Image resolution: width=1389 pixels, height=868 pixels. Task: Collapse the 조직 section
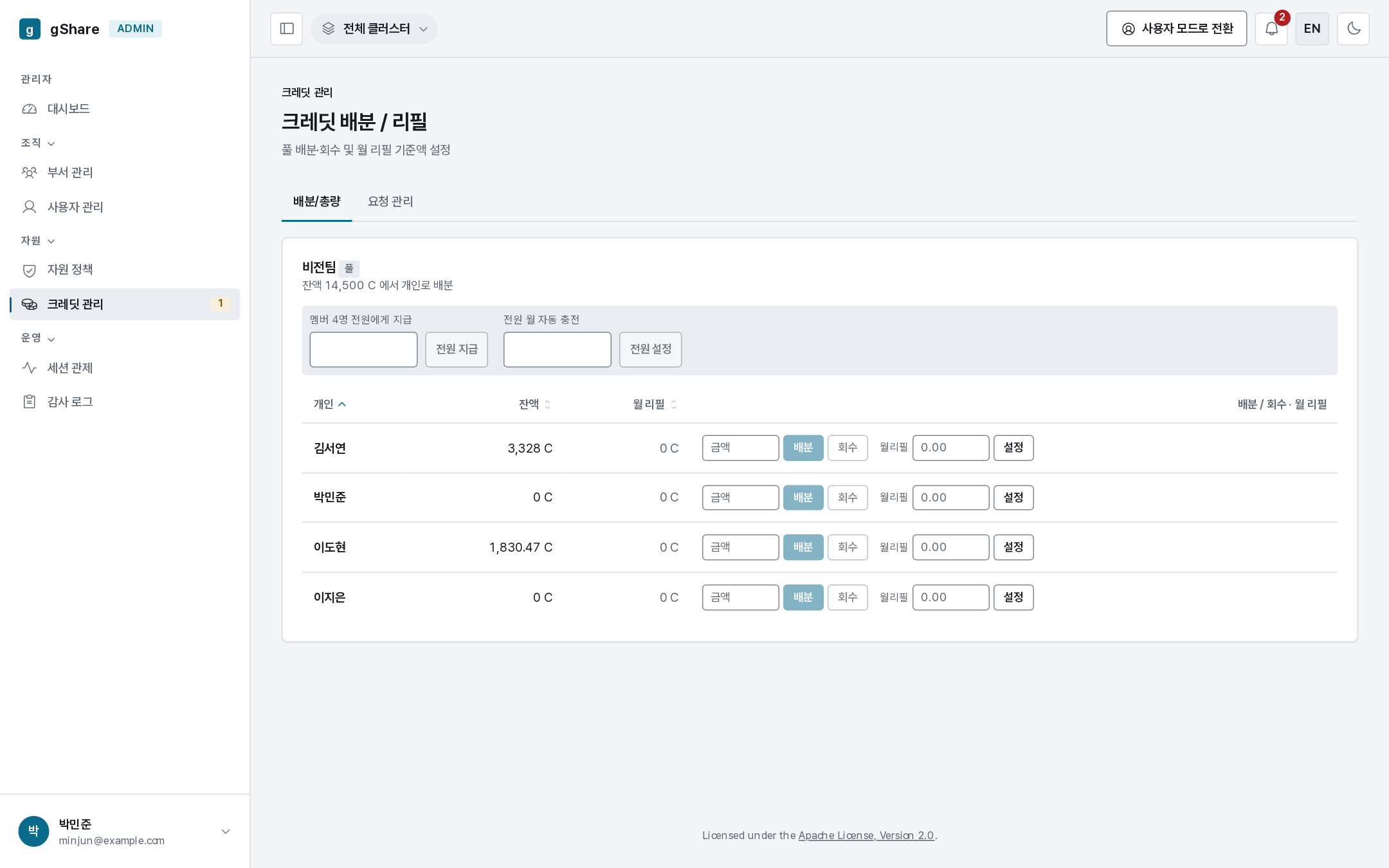(x=38, y=143)
